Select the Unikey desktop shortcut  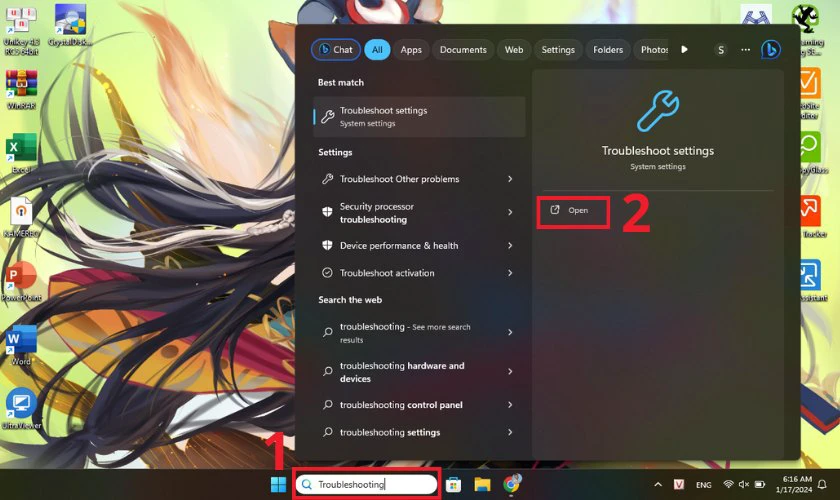click(21, 30)
